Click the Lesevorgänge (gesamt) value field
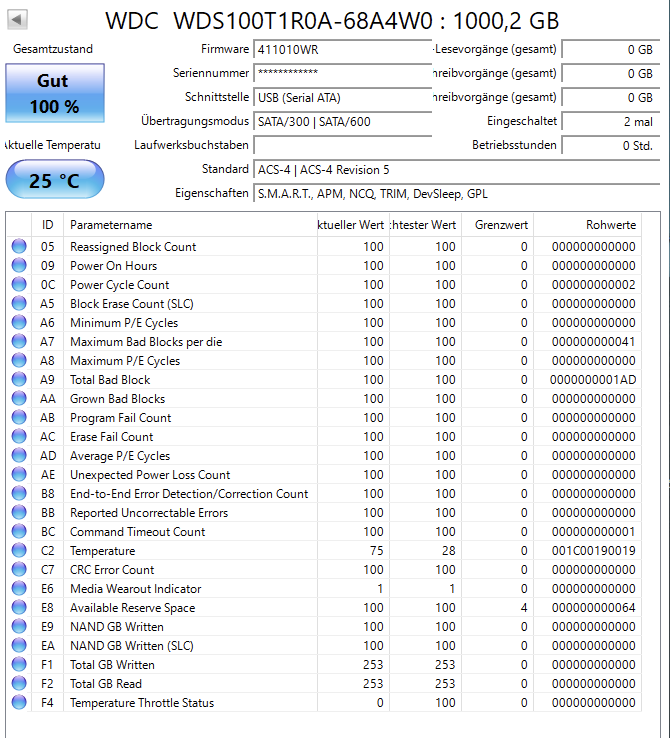Image resolution: width=670 pixels, height=738 pixels. (x=611, y=49)
